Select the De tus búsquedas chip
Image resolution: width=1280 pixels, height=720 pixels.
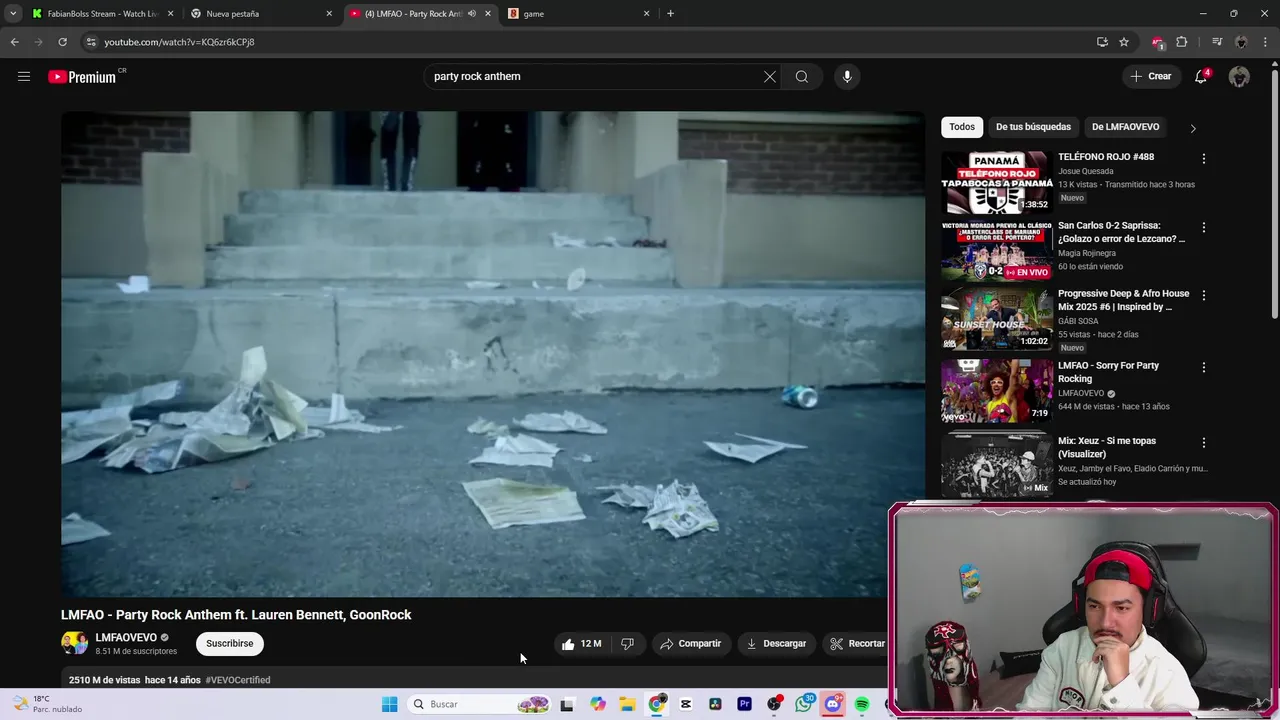(x=1033, y=127)
